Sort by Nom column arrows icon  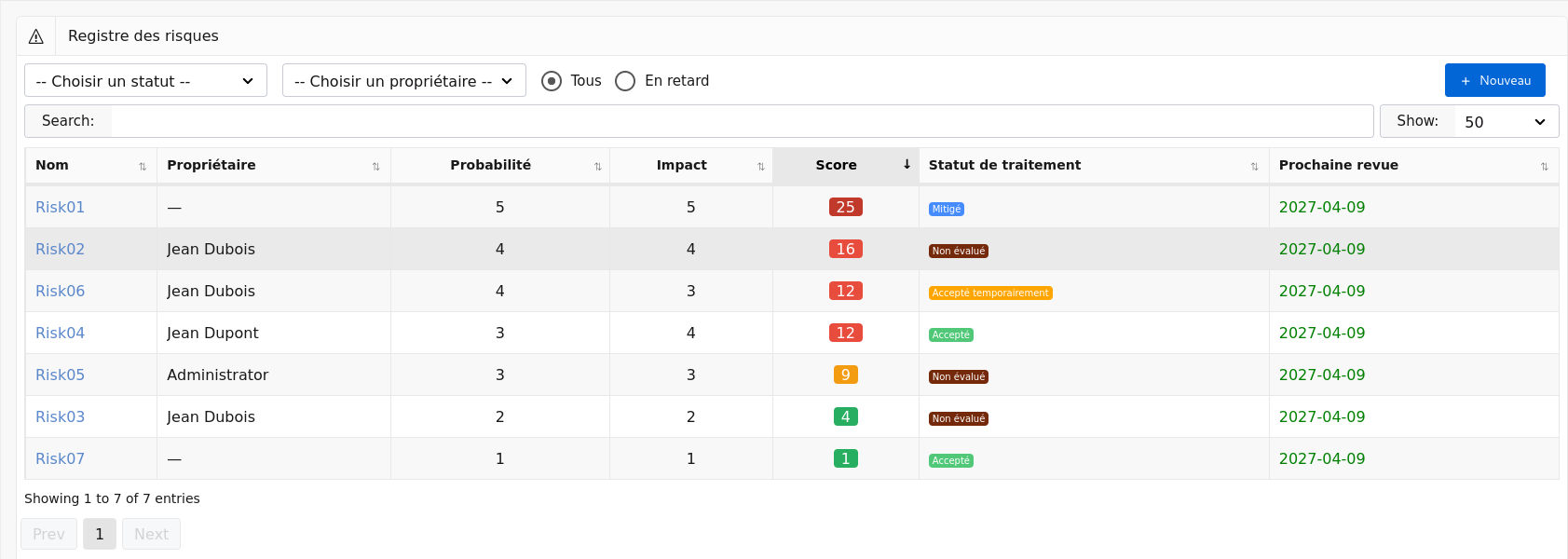[143, 166]
